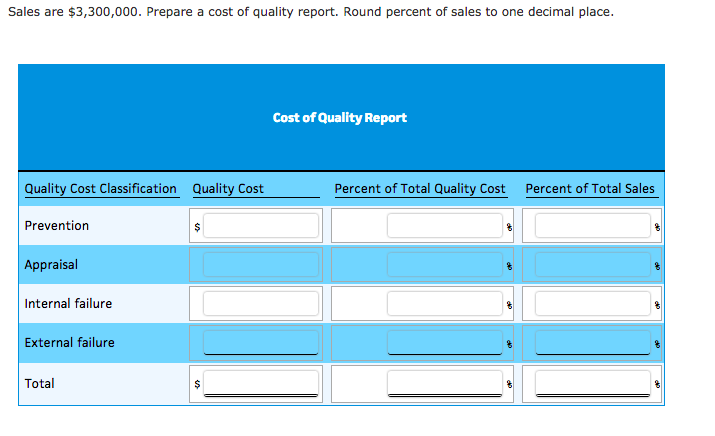Click the Quality Cost column header
715x436 pixels.
(x=228, y=189)
